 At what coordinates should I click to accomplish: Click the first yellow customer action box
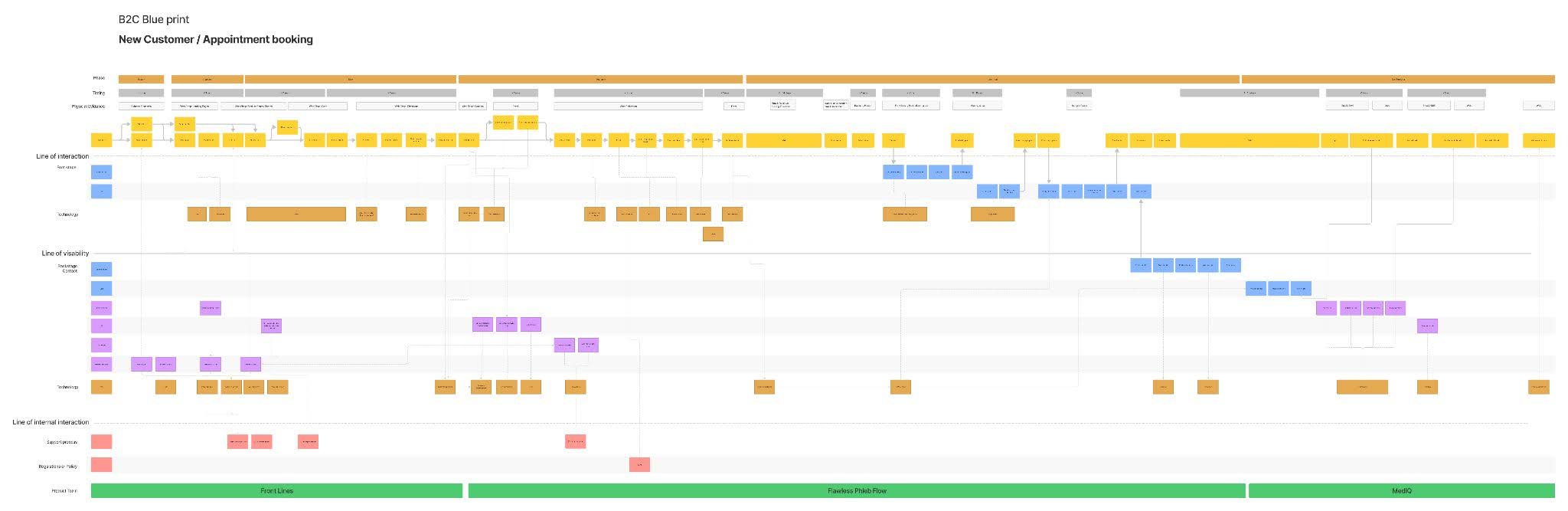coord(101,140)
